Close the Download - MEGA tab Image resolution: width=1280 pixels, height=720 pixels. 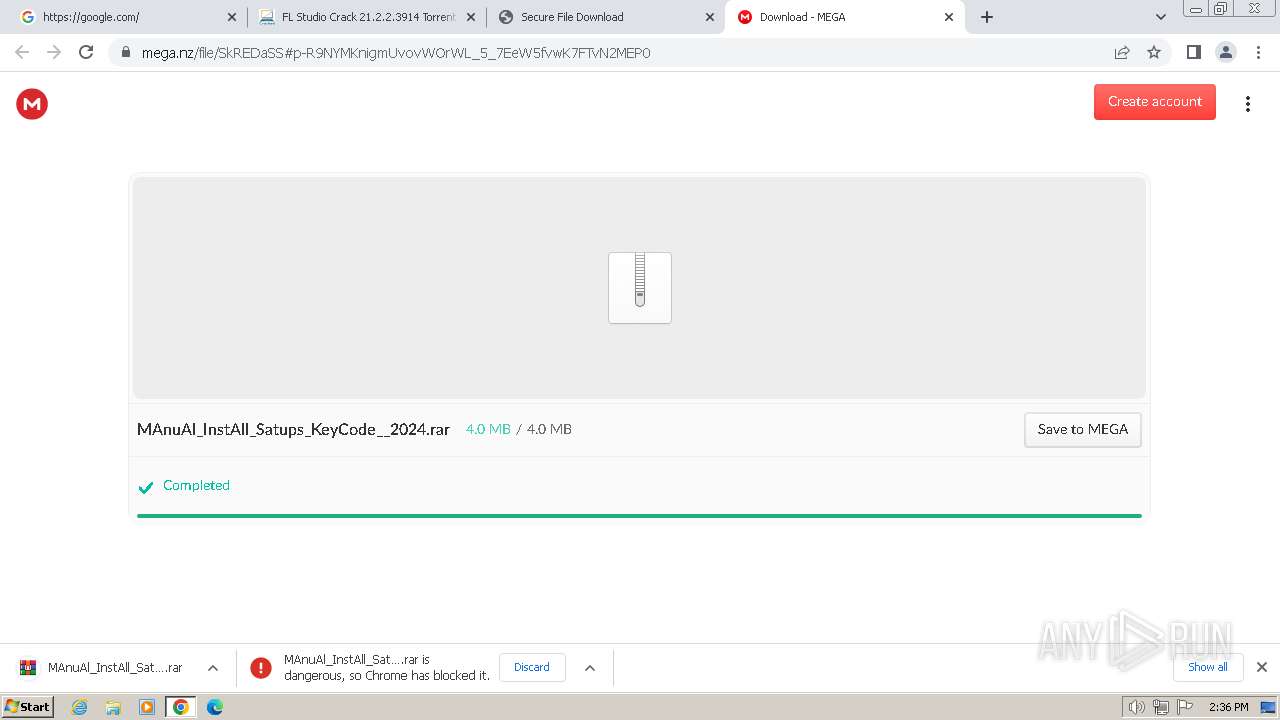pos(949,17)
